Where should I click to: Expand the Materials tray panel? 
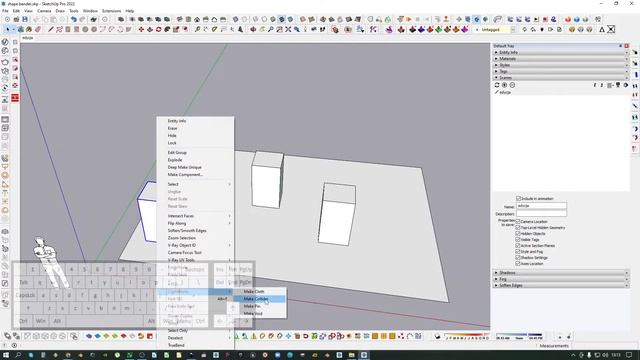[x=561, y=59]
